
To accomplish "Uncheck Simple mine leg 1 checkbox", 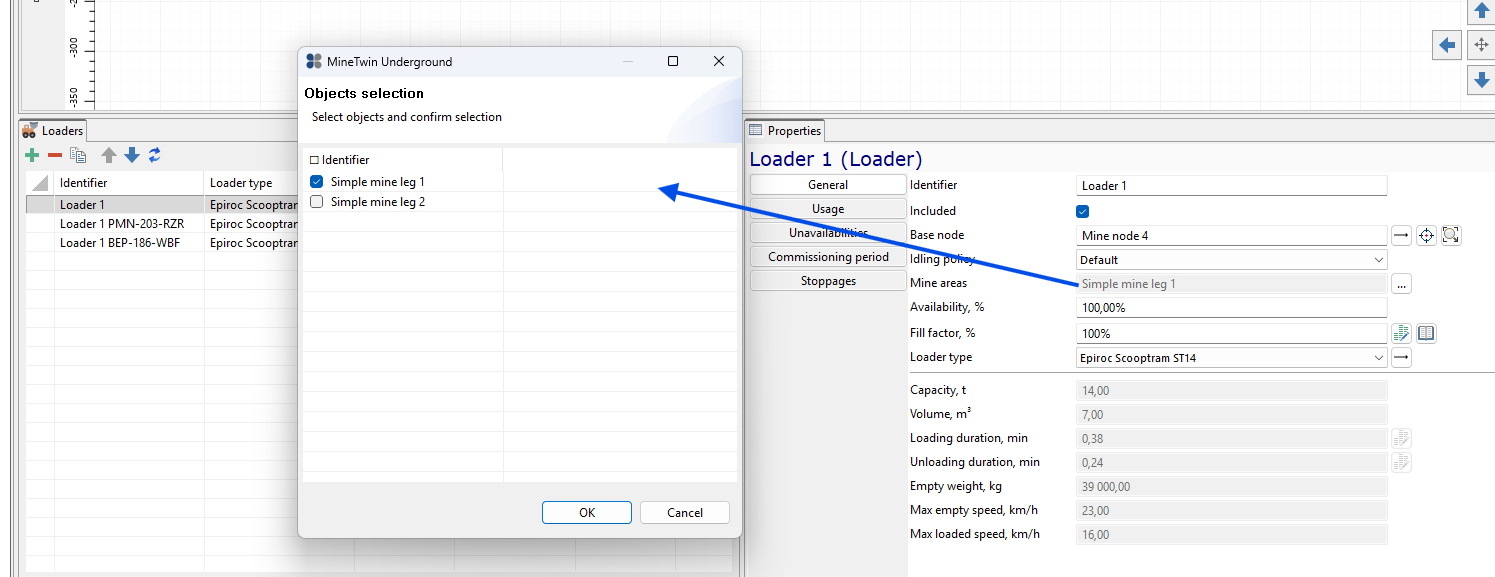I will coord(317,182).
